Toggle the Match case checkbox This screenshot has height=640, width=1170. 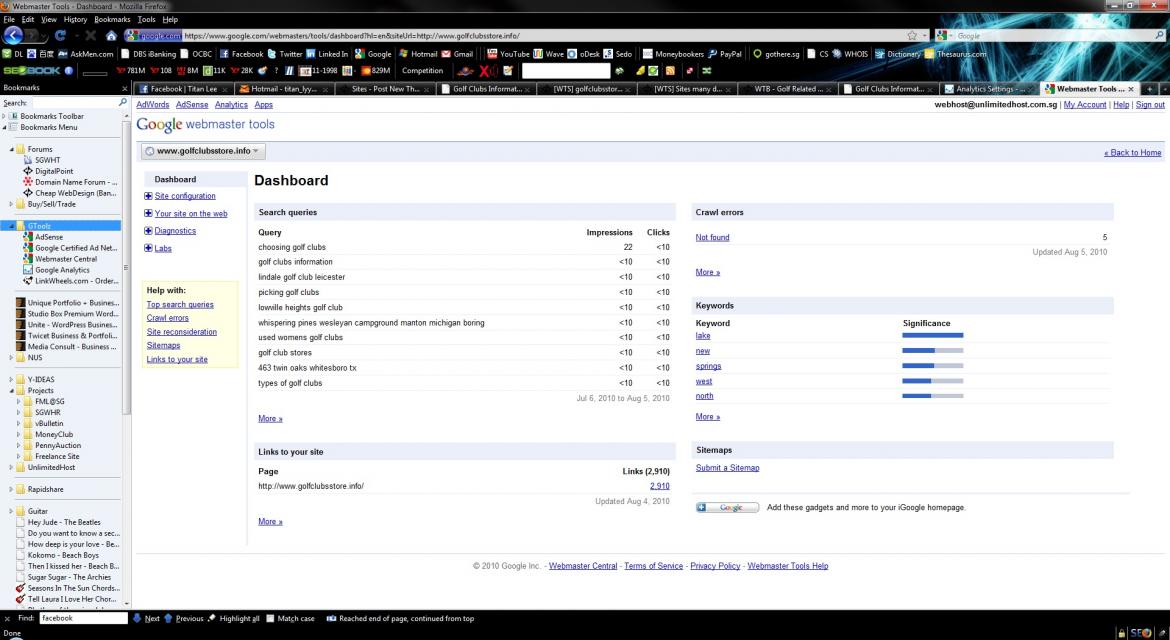coord(271,619)
